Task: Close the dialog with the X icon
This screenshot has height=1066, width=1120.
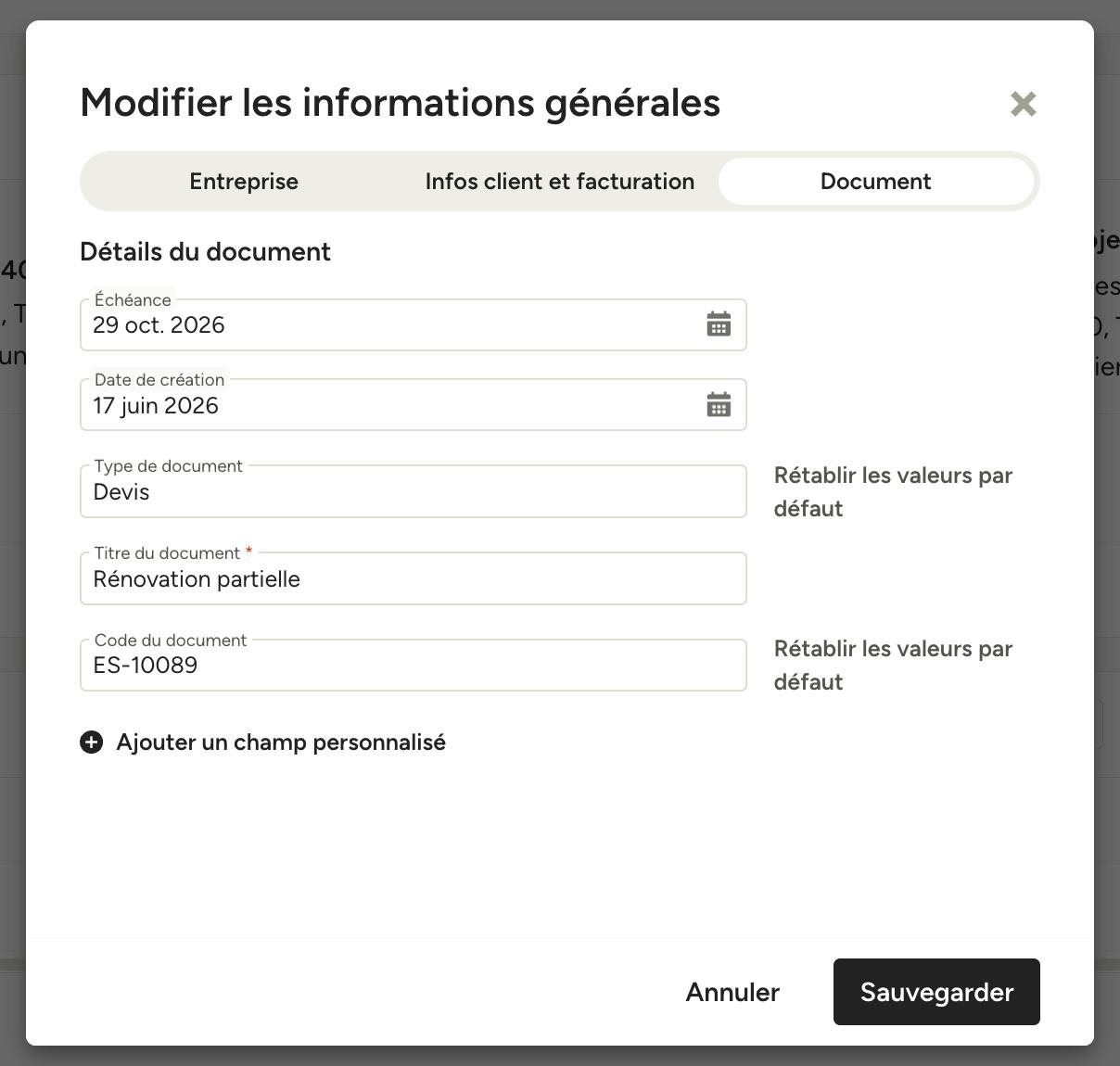Action: coord(1023,104)
